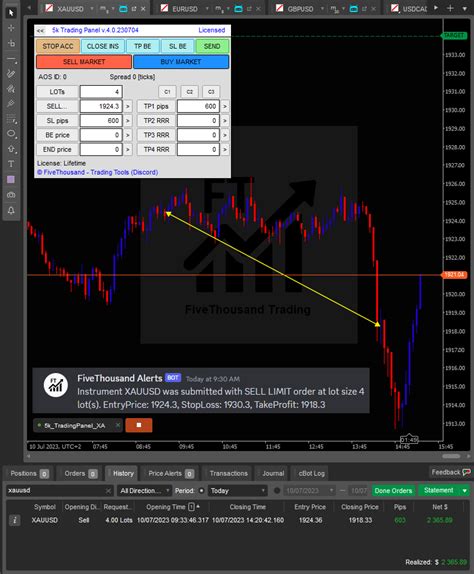Viewport: 474px width, 574px height.
Task: Switch to the Price Alerts tab
Action: point(171,473)
